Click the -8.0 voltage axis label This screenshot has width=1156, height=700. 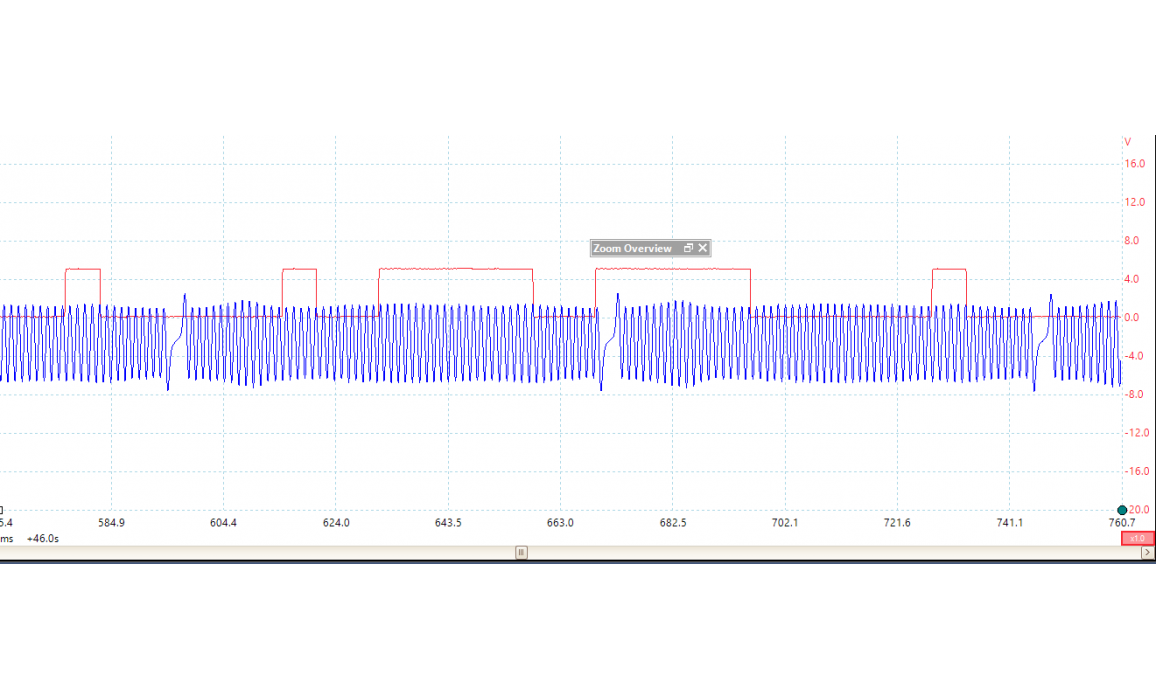tap(1134, 395)
